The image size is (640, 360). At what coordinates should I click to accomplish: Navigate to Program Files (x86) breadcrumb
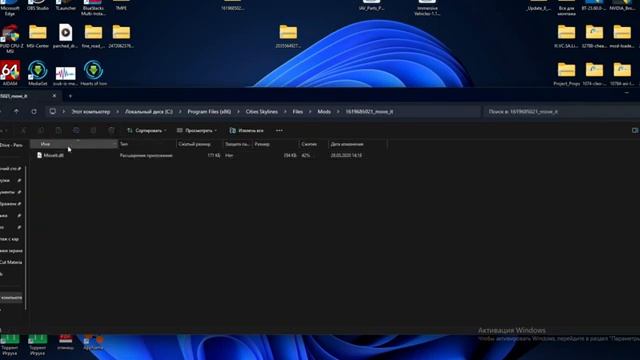209,111
